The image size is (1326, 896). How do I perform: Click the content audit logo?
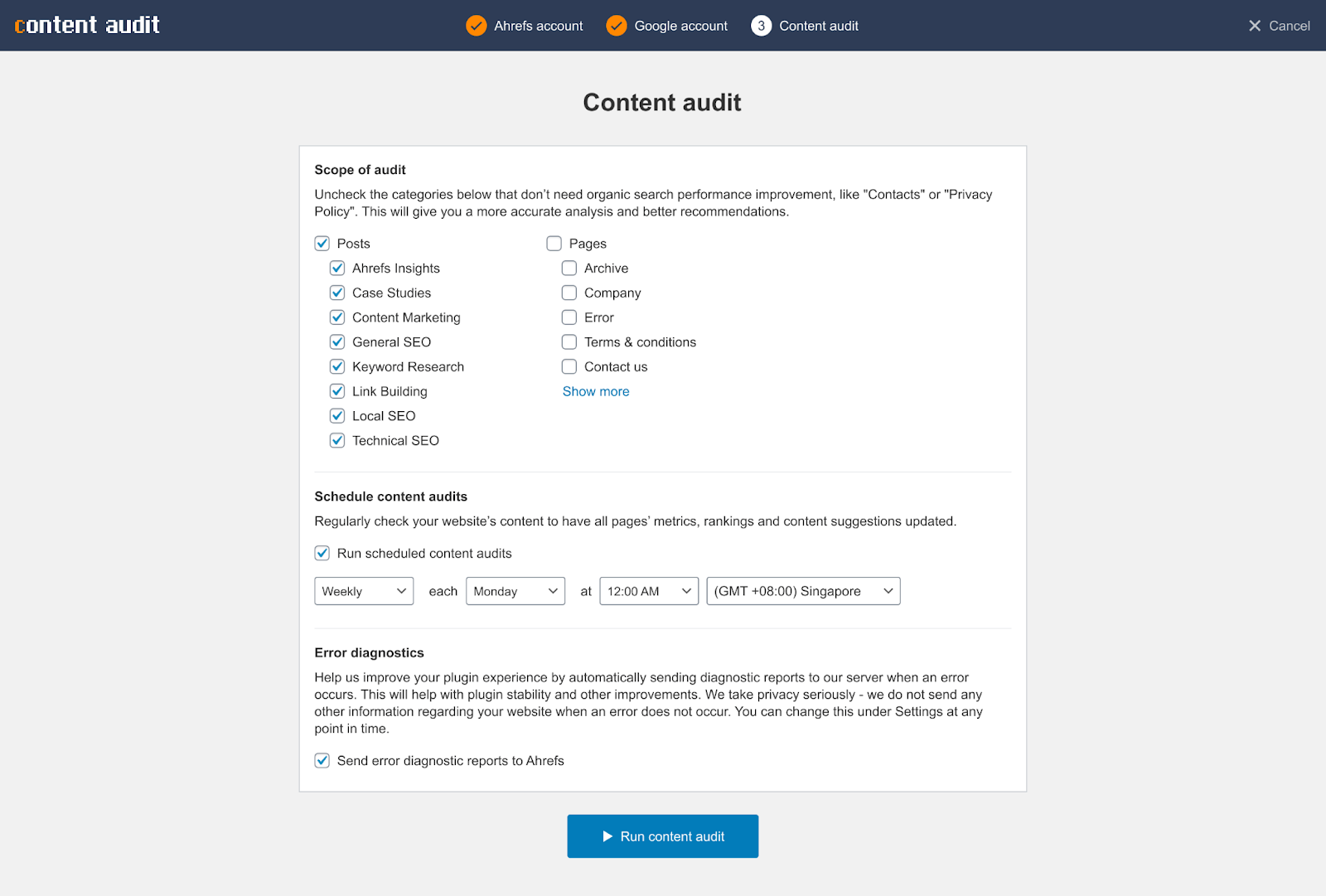pyautogui.click(x=87, y=25)
